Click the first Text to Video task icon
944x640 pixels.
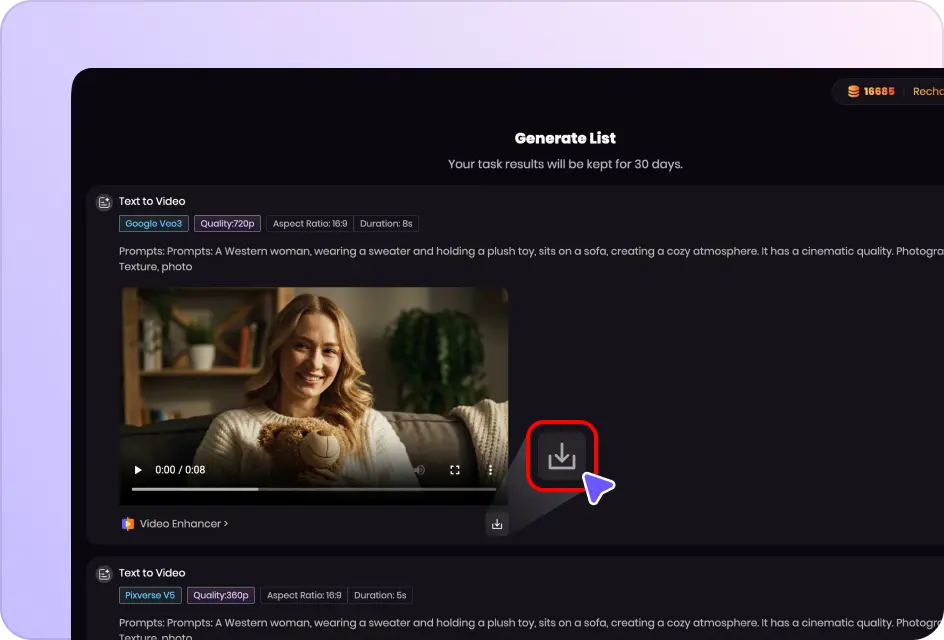pos(103,202)
